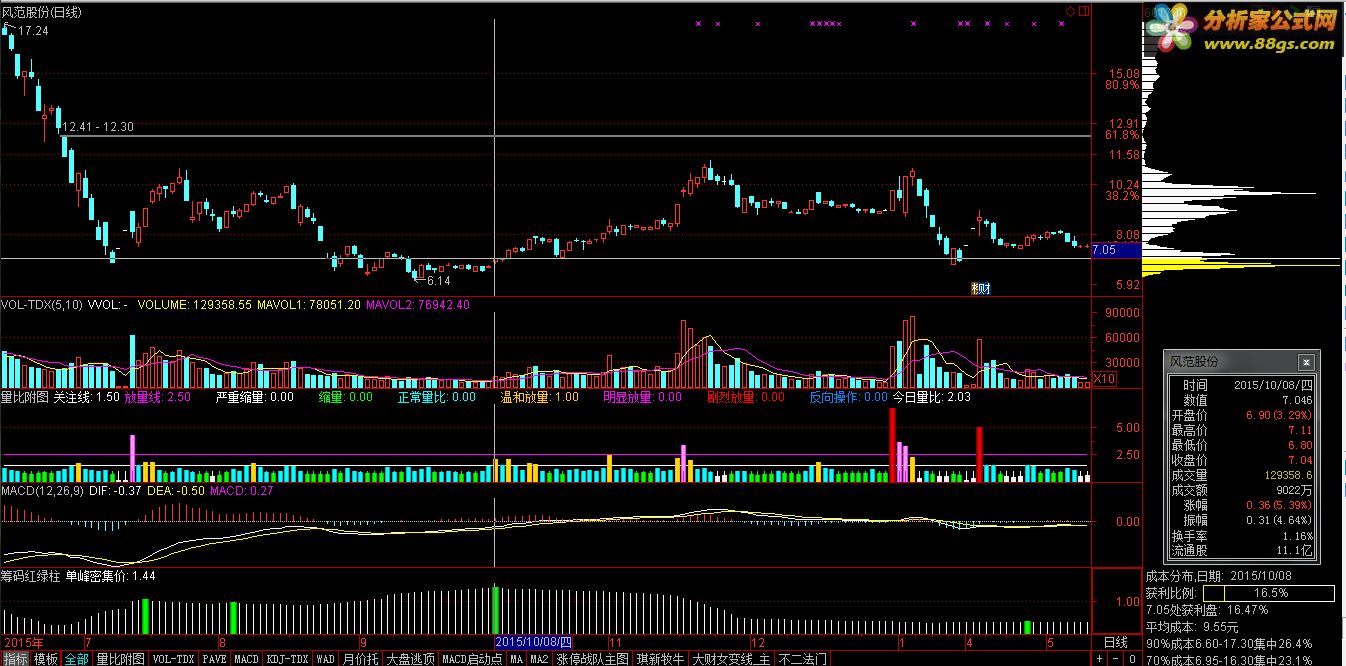The height and width of the screenshot is (666, 1346).
Task: Click the 流通股 row in the data popup
Action: pos(1240,550)
